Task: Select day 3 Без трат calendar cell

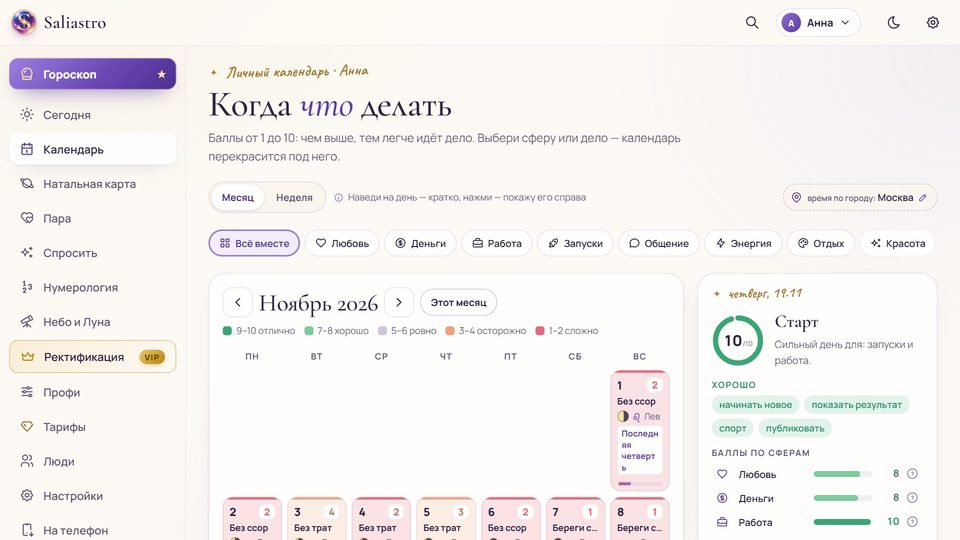Action: (x=317, y=519)
